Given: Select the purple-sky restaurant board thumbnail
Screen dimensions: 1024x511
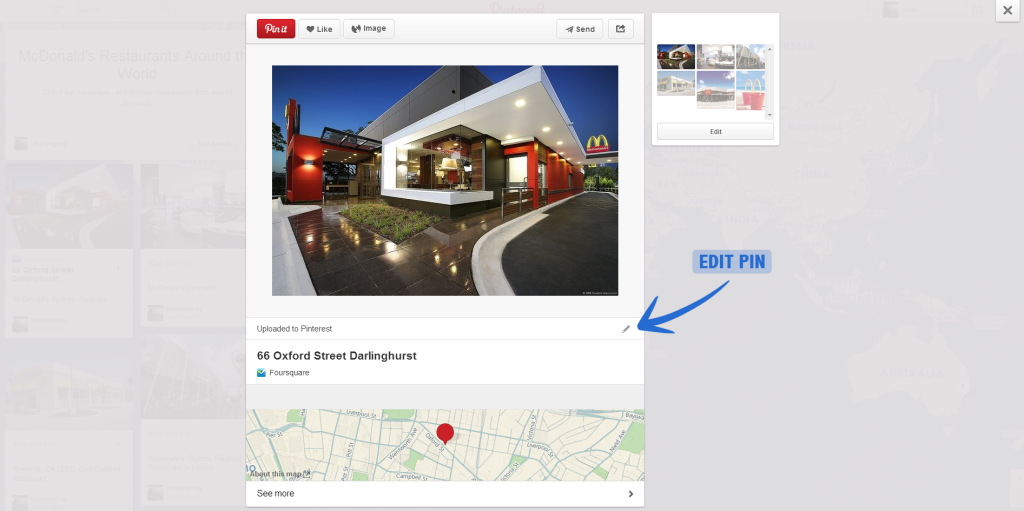Looking at the screenshot, I should tap(715, 90).
